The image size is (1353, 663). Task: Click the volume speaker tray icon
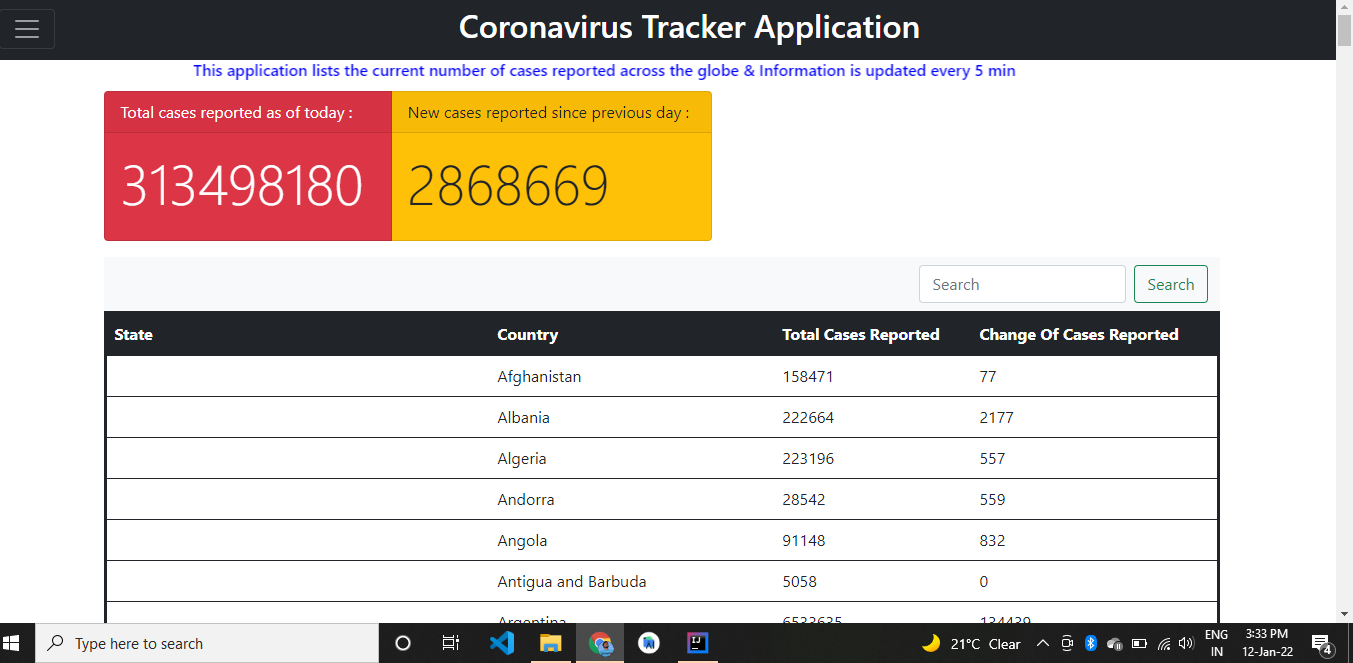point(1187,643)
